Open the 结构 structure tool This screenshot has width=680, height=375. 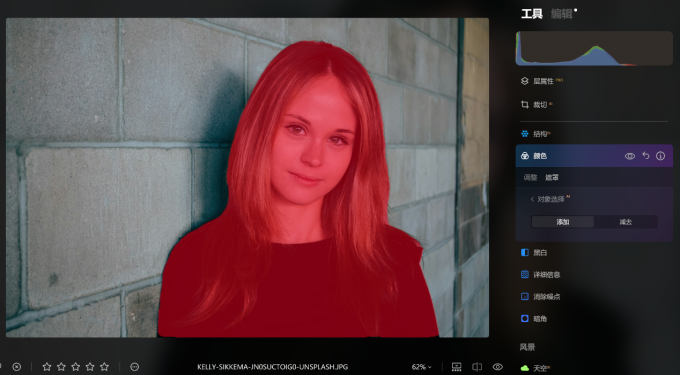point(536,134)
